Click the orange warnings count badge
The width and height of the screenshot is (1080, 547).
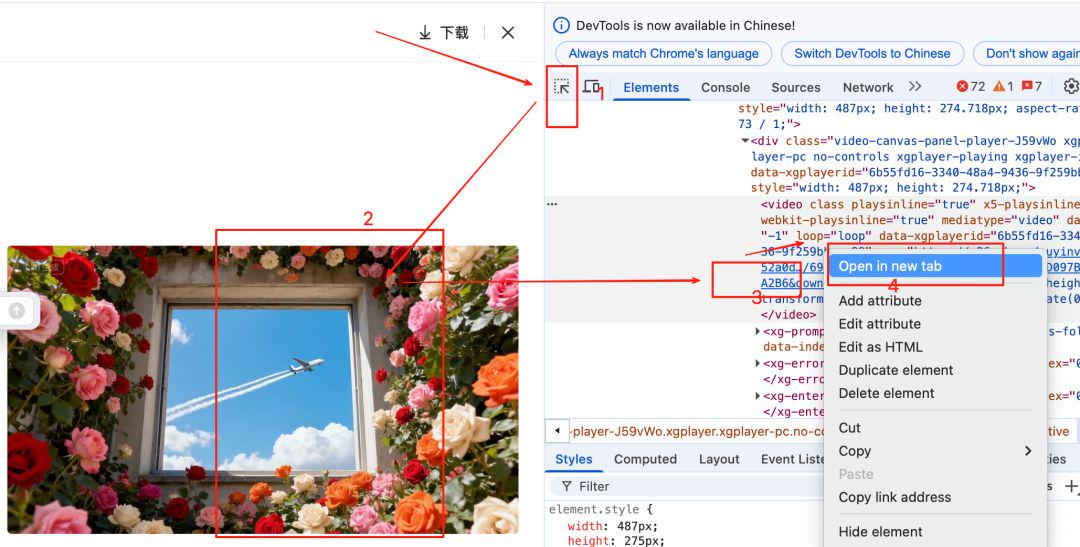point(1003,87)
